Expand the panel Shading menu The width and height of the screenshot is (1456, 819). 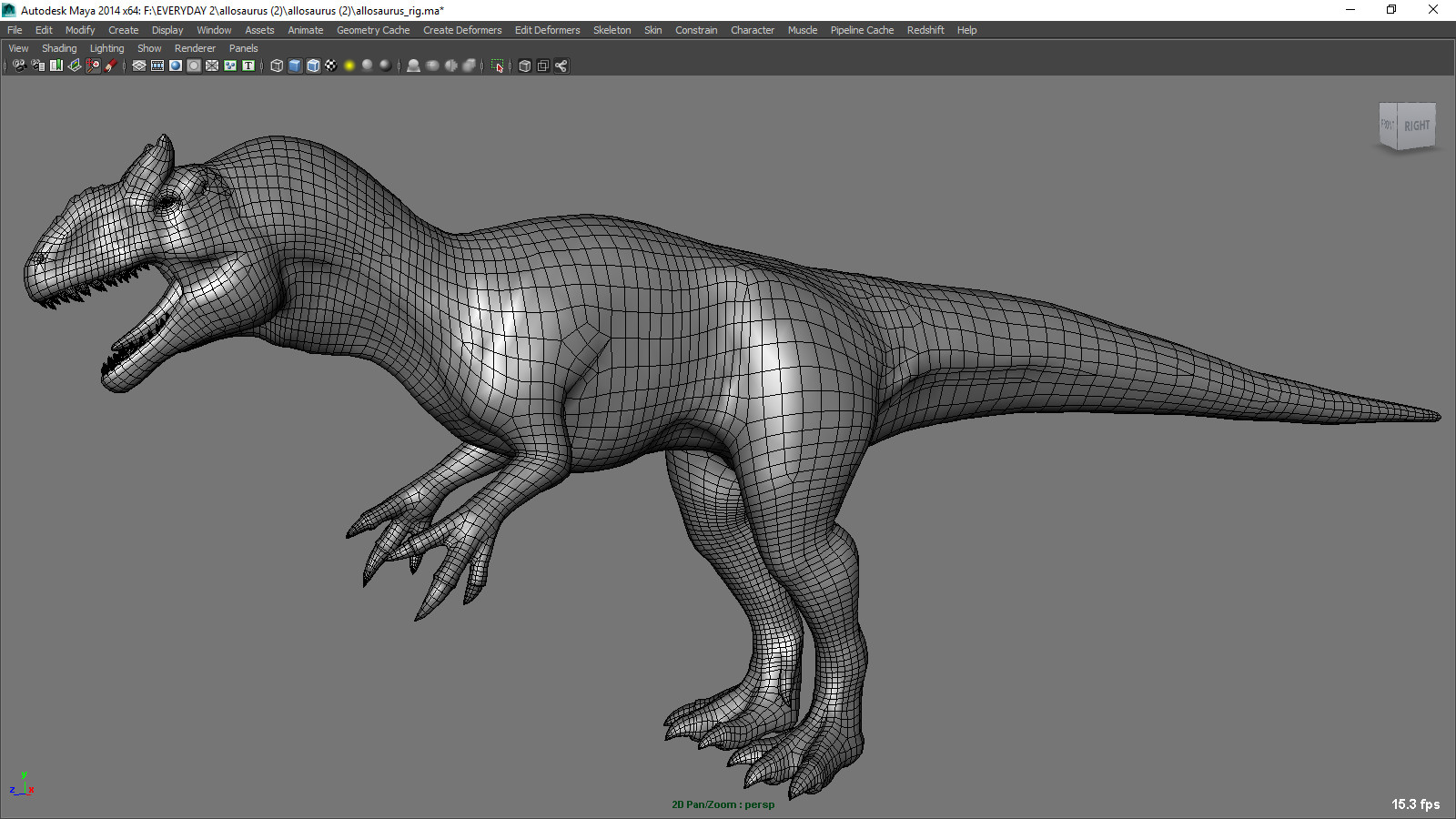pyautogui.click(x=59, y=48)
